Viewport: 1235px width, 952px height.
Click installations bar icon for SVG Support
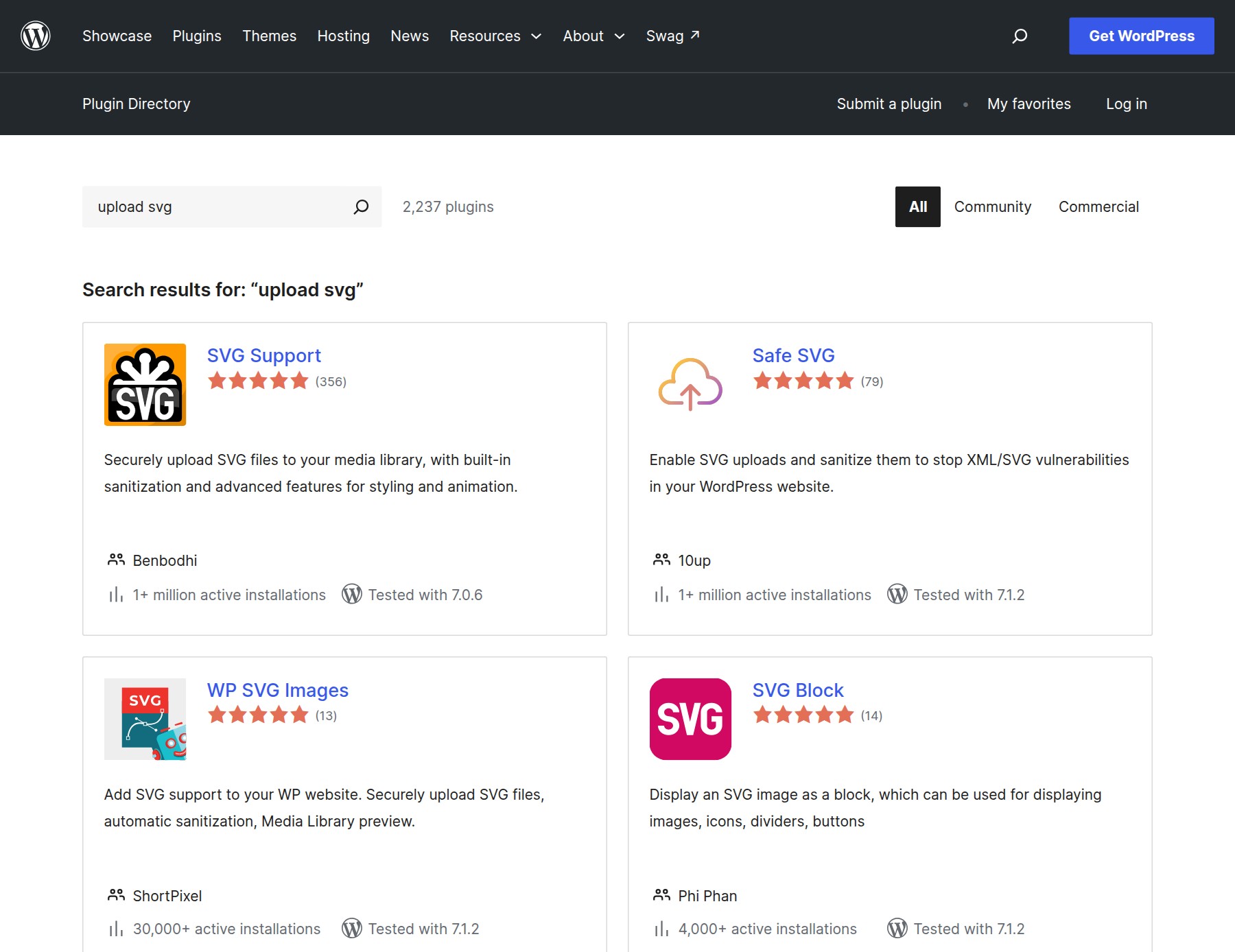[116, 595]
